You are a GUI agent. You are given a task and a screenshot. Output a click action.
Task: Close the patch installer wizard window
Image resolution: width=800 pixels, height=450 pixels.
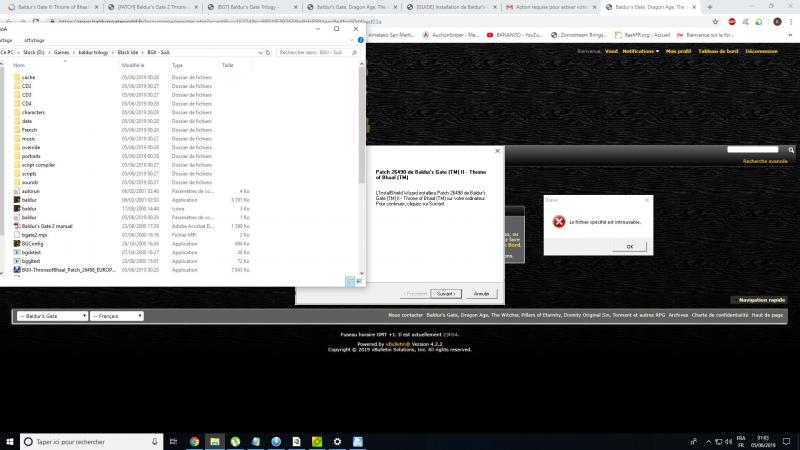(x=497, y=151)
